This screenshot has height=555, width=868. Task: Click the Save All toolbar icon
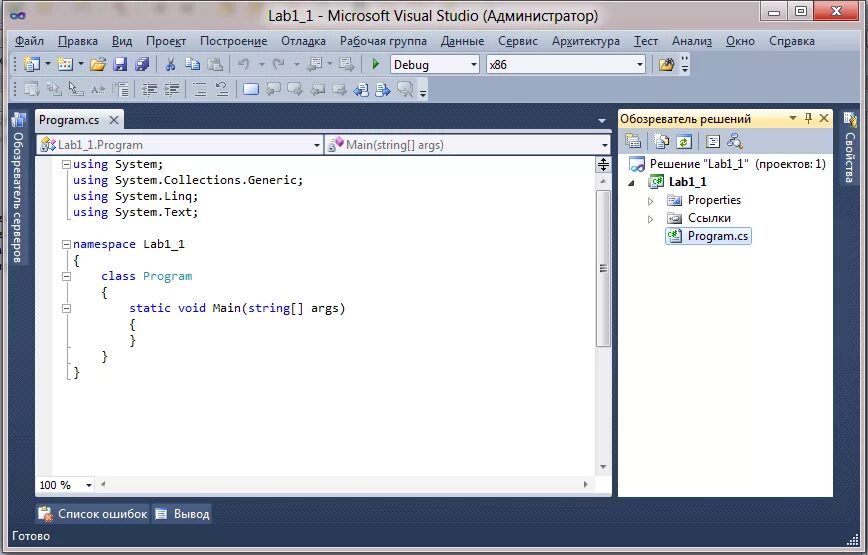(142, 64)
